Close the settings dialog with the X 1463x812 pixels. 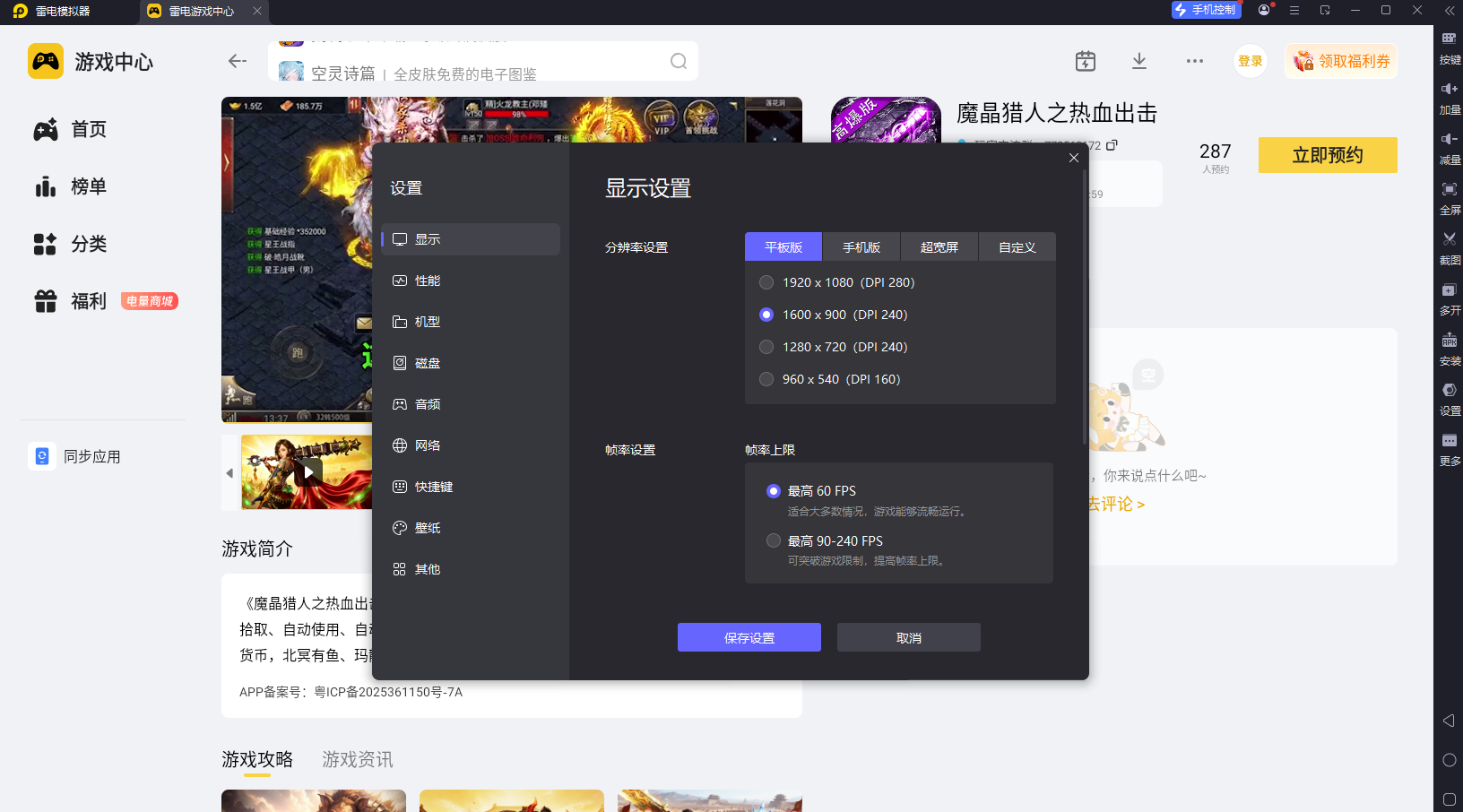1073,158
